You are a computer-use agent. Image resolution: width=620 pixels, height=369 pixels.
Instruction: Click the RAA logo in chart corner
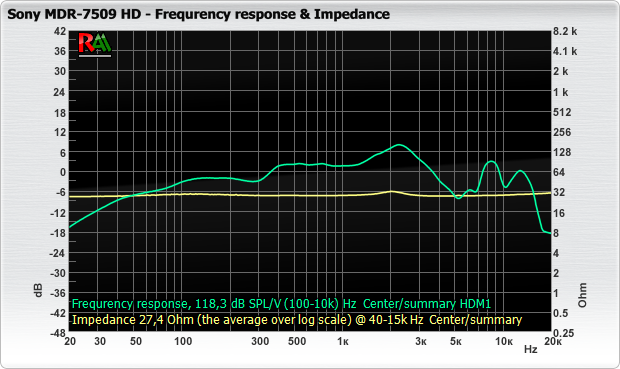[x=95, y=44]
